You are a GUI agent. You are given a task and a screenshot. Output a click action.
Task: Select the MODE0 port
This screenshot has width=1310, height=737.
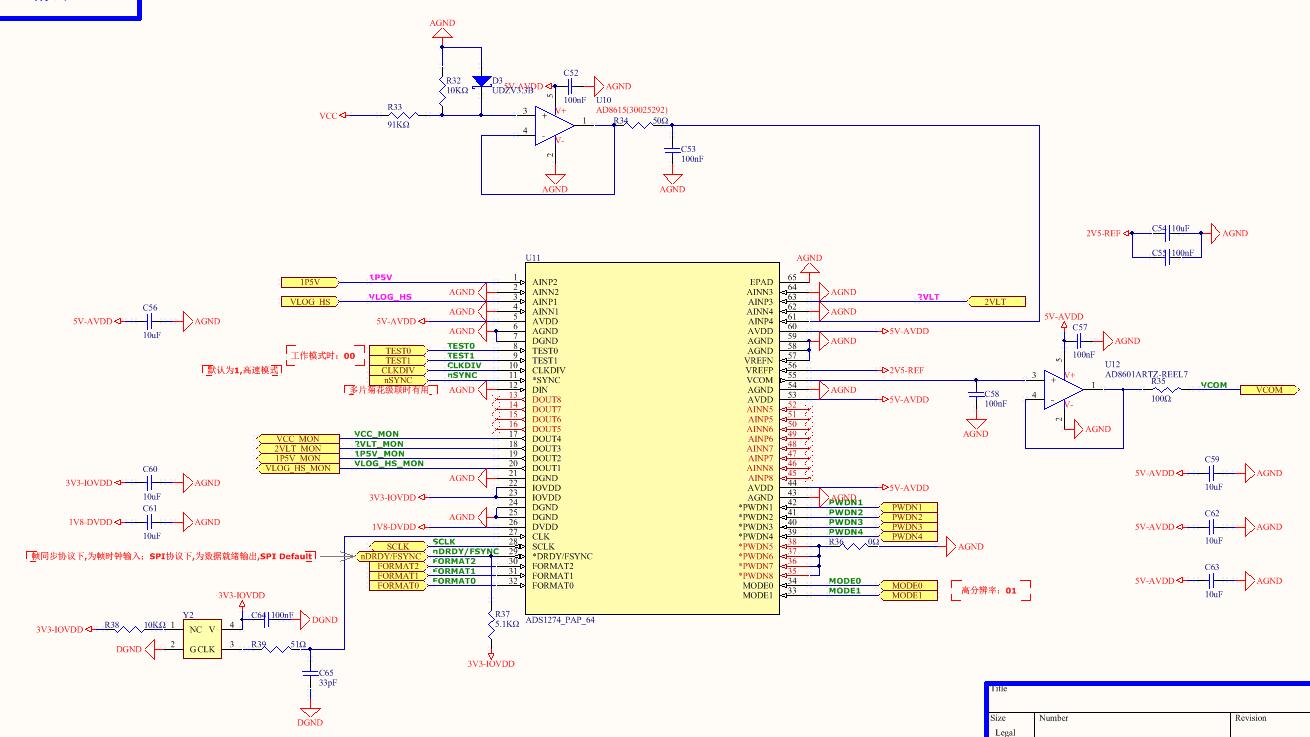point(909,586)
